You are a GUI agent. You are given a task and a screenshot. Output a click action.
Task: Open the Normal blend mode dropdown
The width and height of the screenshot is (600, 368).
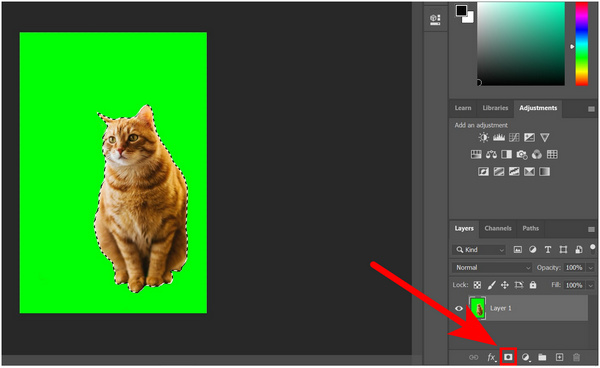click(x=492, y=267)
